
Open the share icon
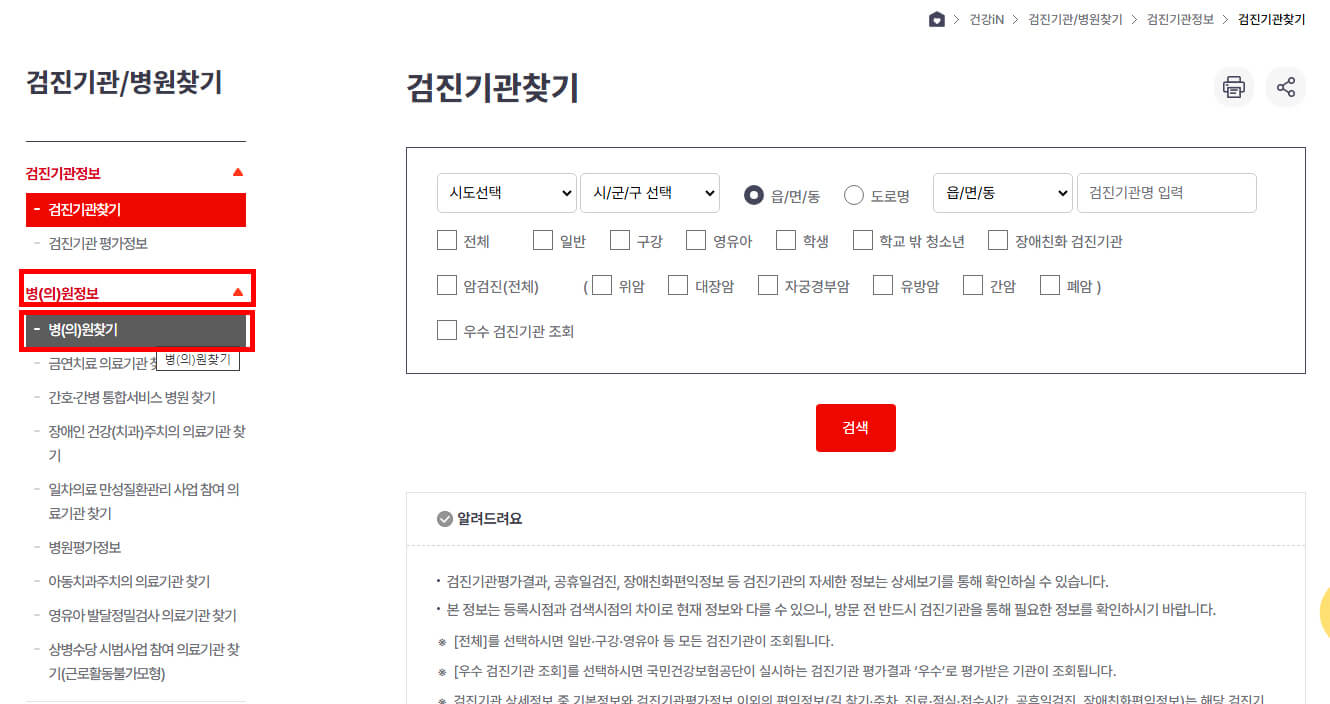point(1286,87)
